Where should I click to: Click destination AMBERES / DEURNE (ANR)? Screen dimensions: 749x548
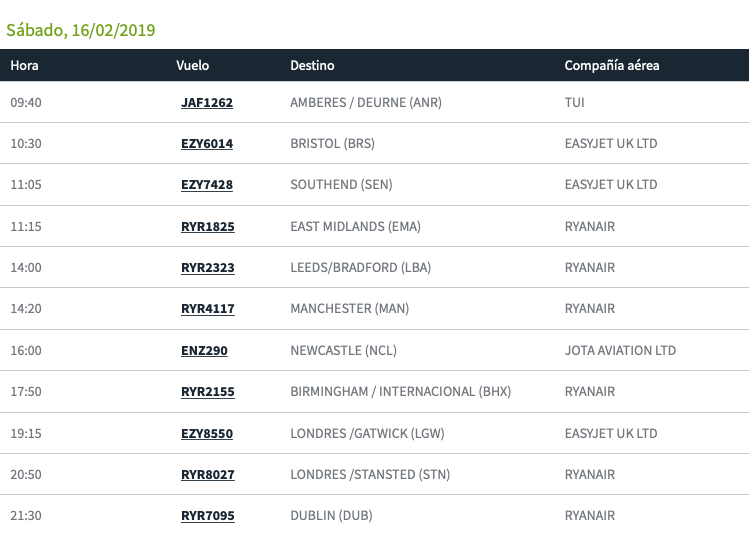click(x=365, y=103)
